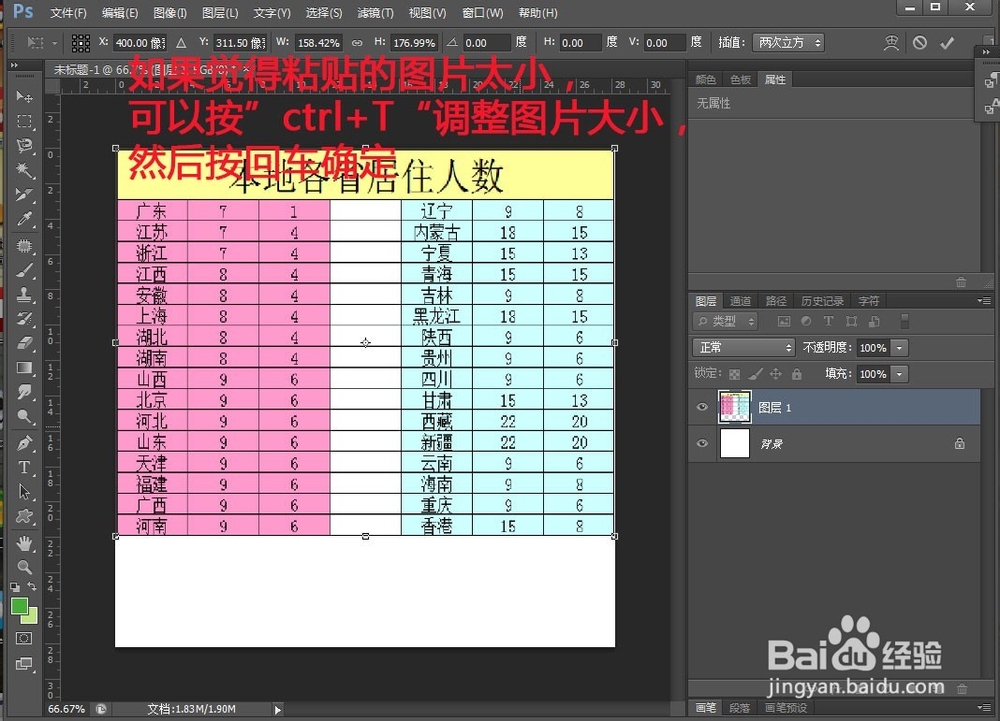Hide layer 图层 1
This screenshot has width=1000, height=721.
(x=702, y=407)
